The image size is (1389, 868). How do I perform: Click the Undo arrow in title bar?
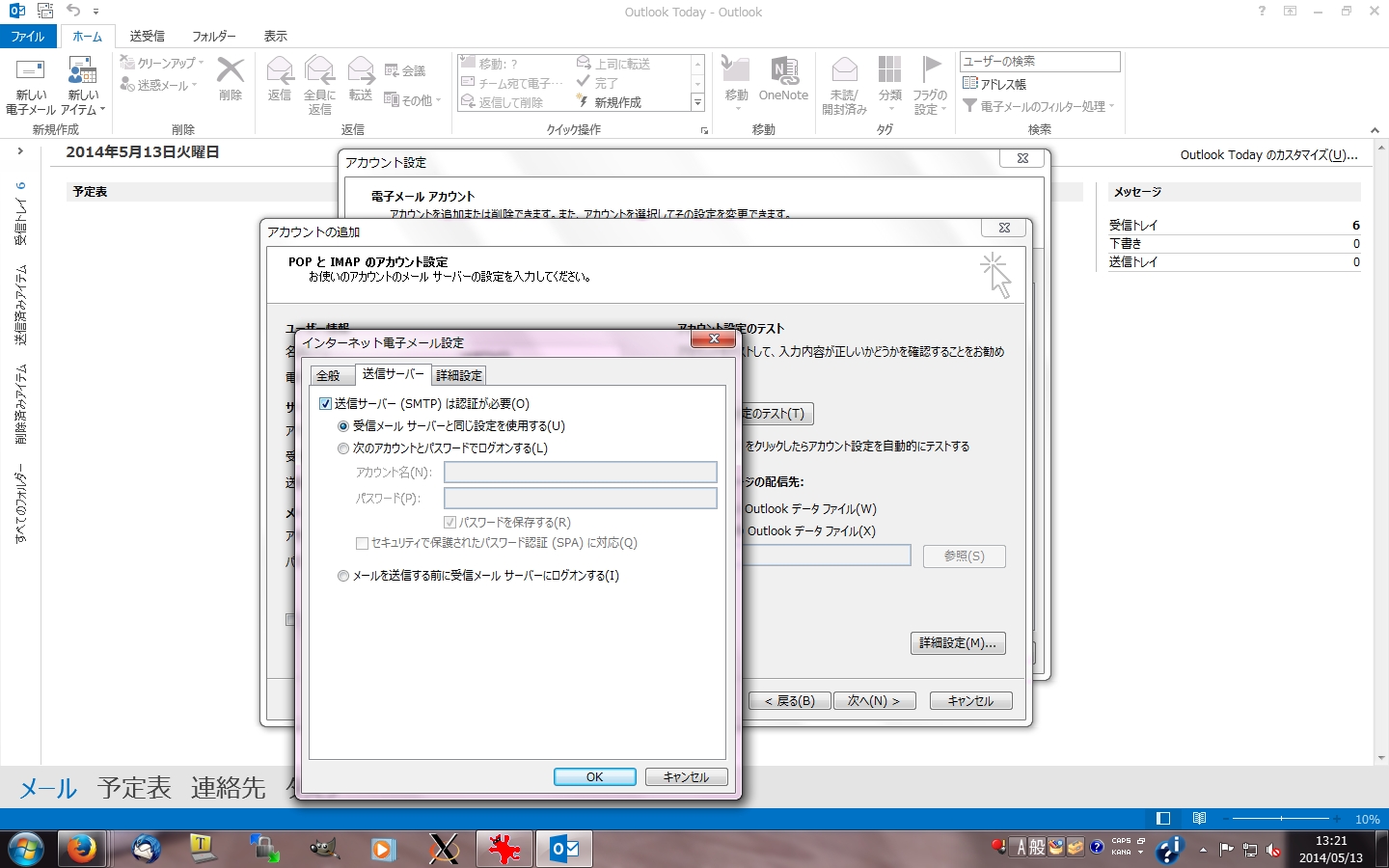73,12
